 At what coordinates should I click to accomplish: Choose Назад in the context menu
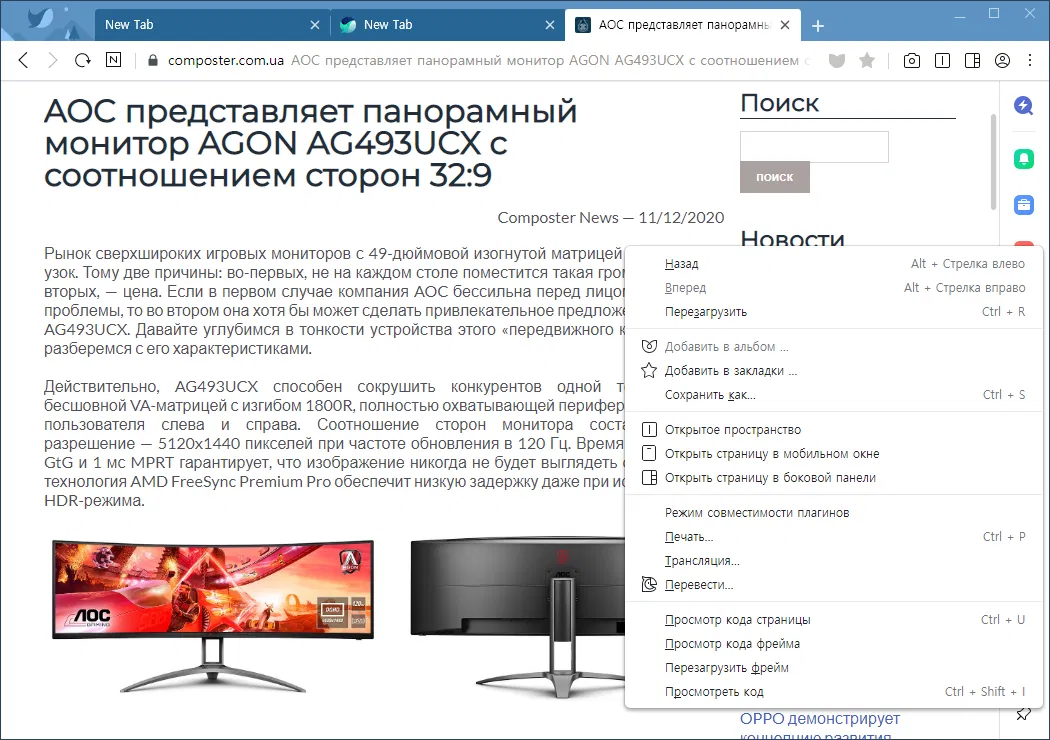833,264
